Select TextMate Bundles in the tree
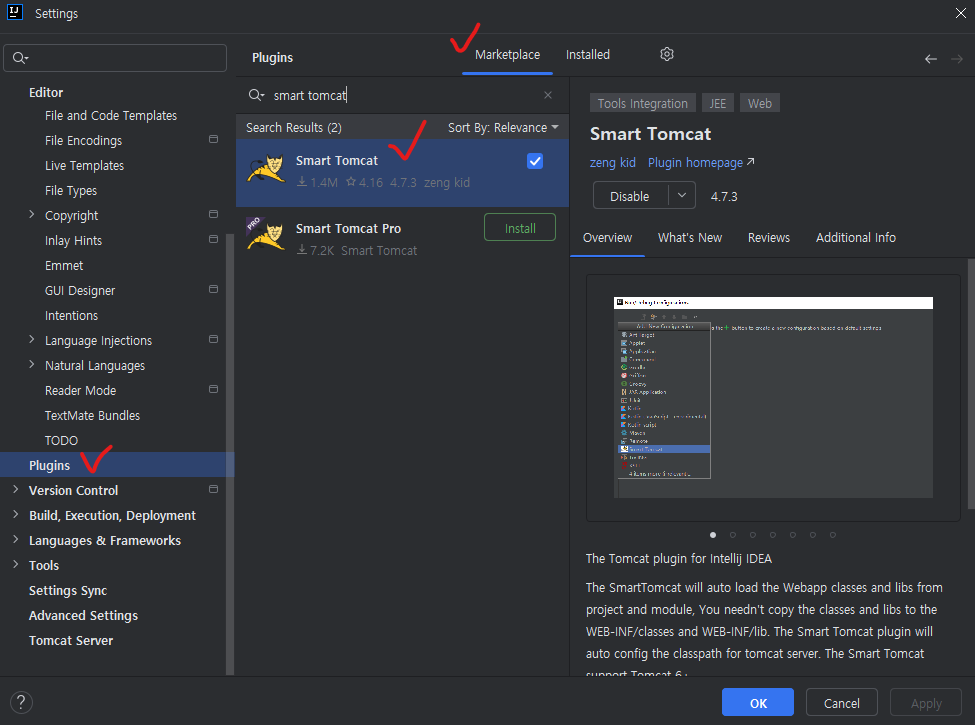 tap(92, 415)
